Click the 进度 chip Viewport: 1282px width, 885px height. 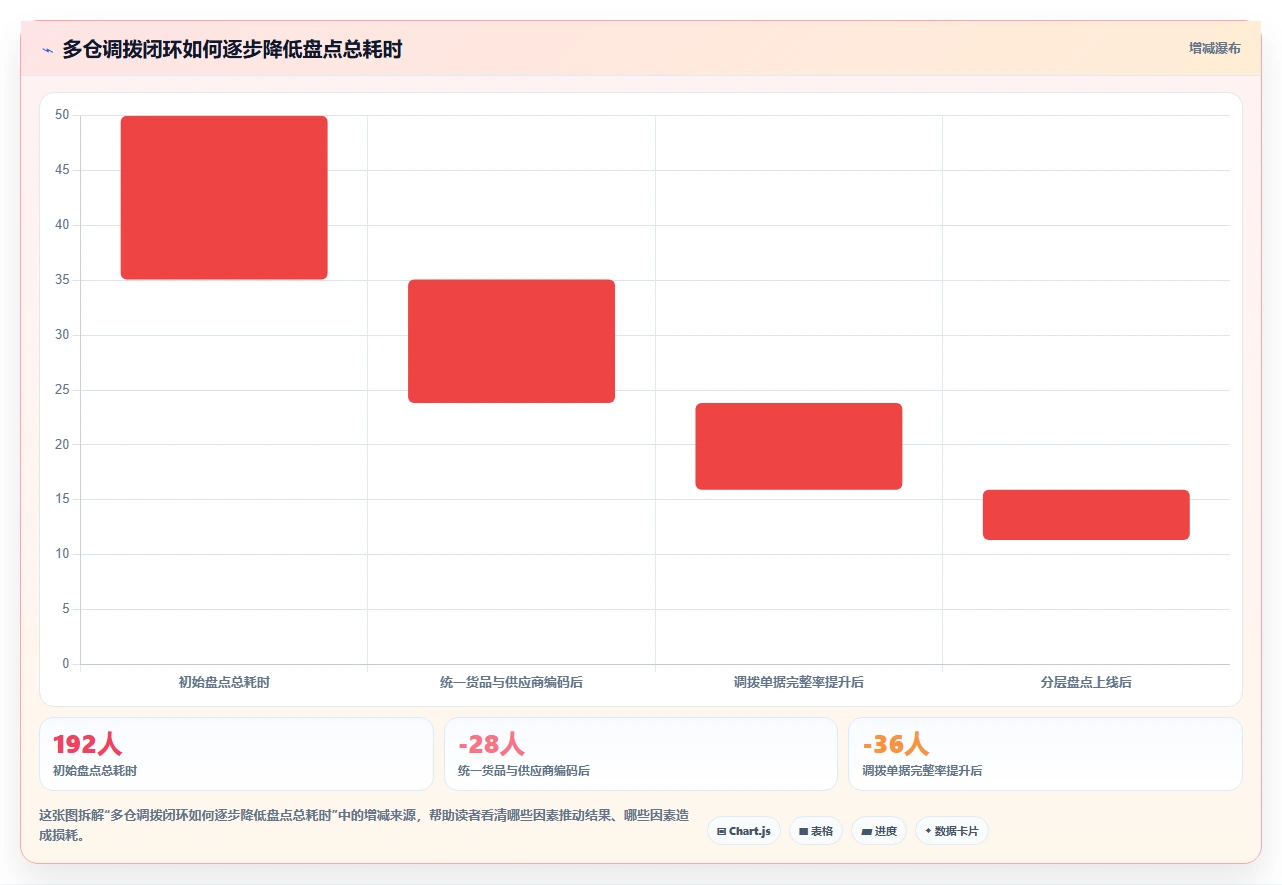pyautogui.click(x=879, y=831)
